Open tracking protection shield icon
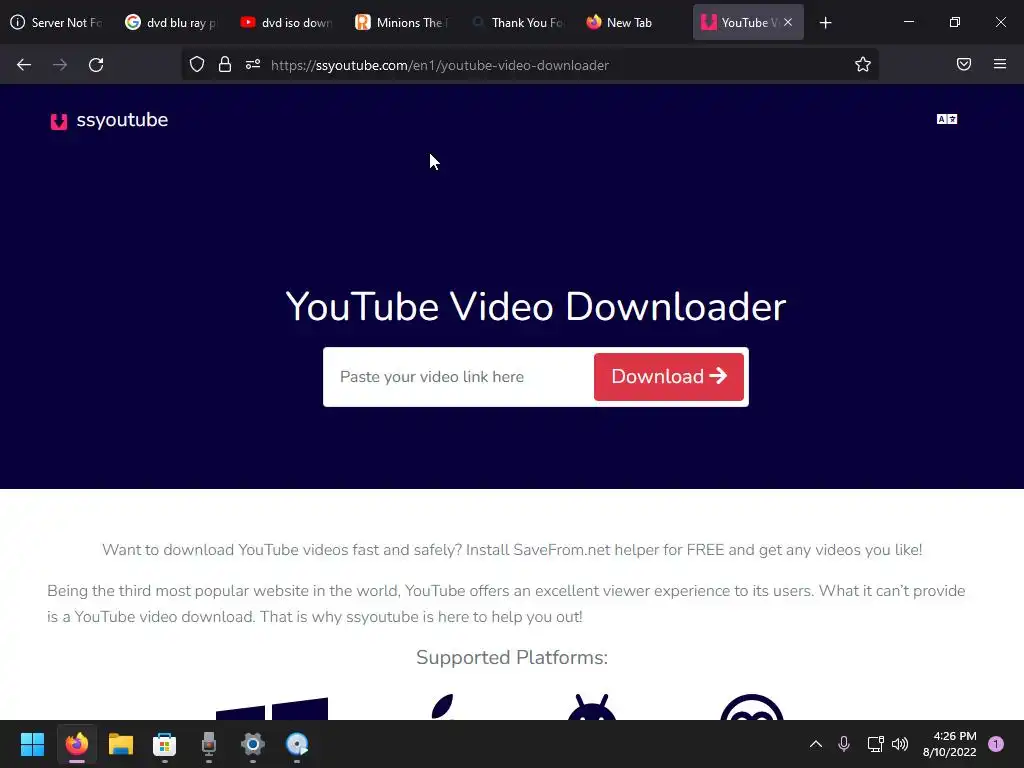The image size is (1024, 768). tap(197, 65)
